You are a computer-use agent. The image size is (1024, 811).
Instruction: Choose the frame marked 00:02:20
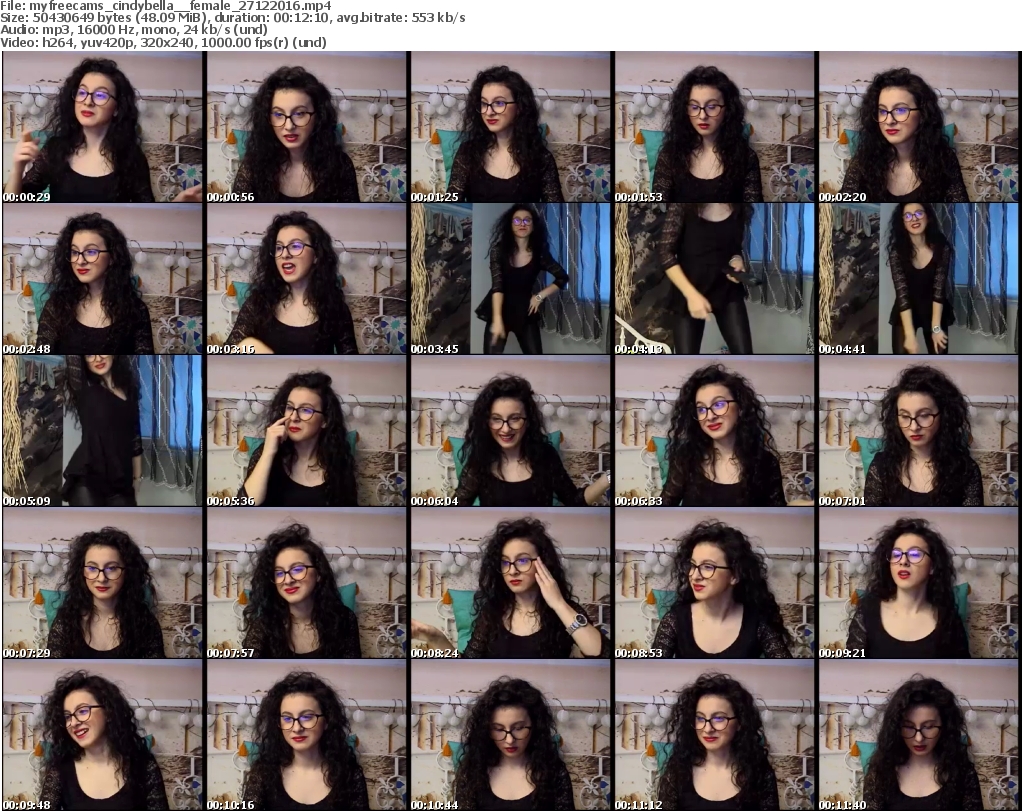point(918,127)
